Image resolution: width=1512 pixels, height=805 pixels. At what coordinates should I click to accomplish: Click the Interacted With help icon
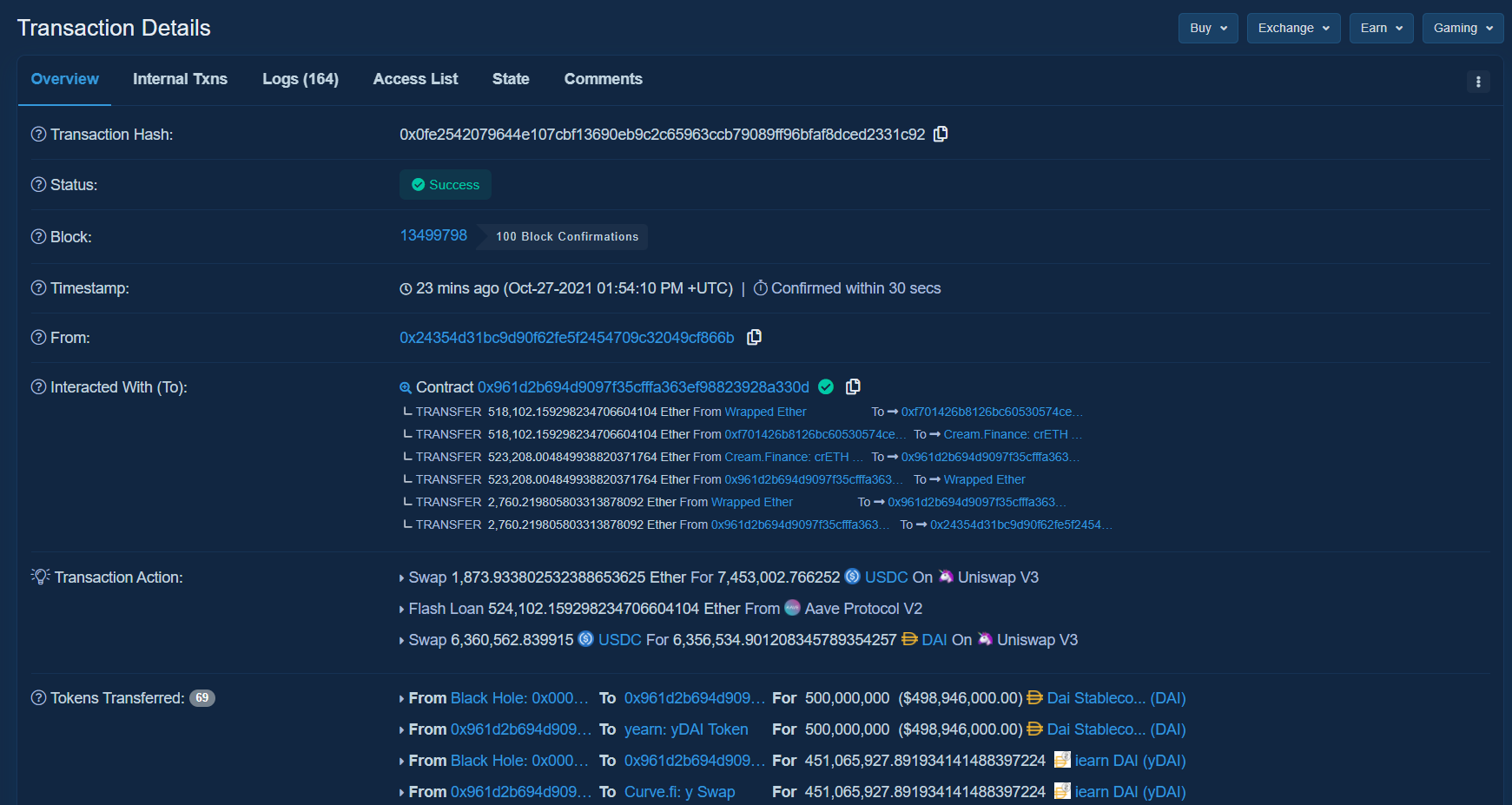click(39, 386)
